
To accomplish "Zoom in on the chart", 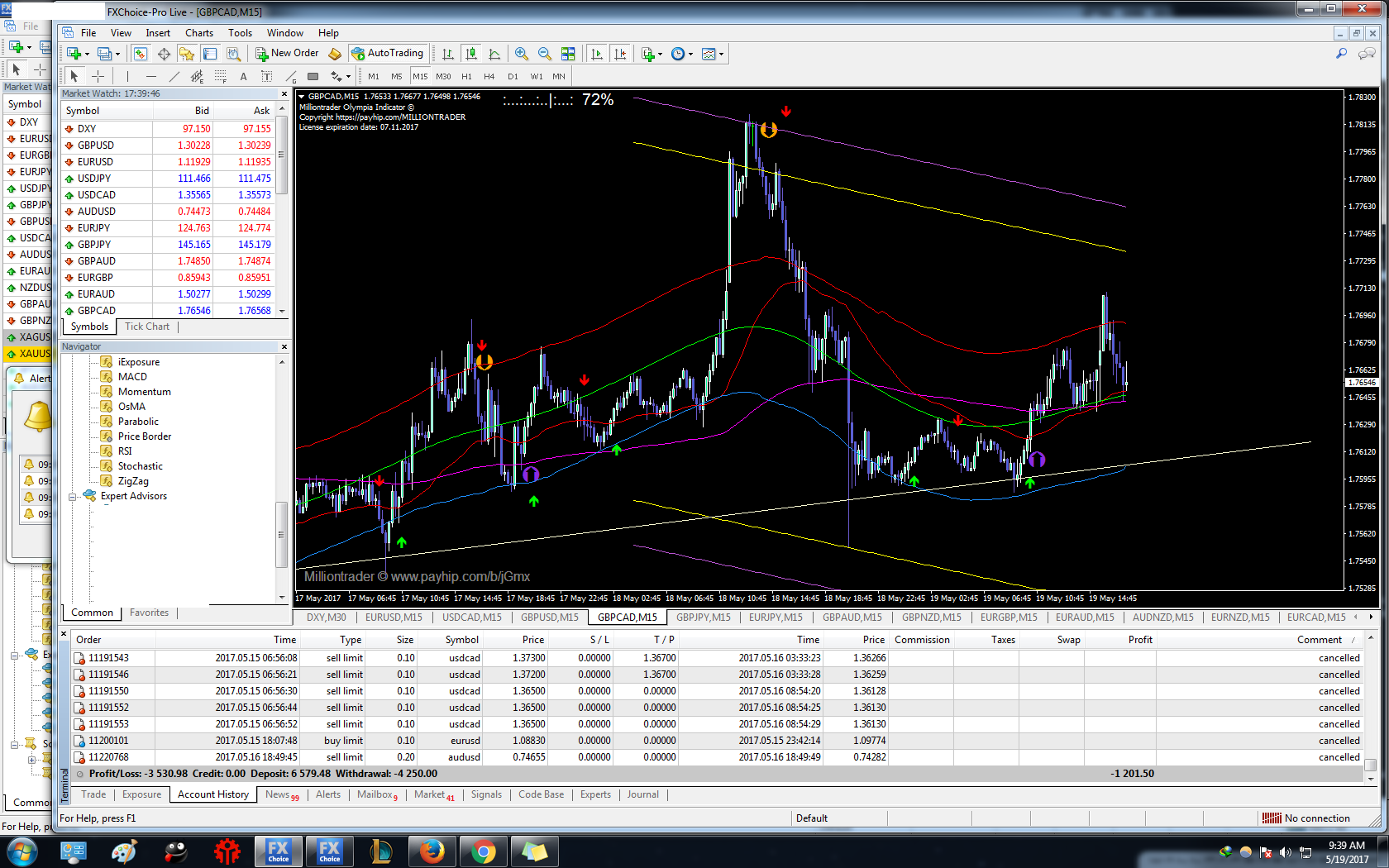I will click(x=522, y=54).
